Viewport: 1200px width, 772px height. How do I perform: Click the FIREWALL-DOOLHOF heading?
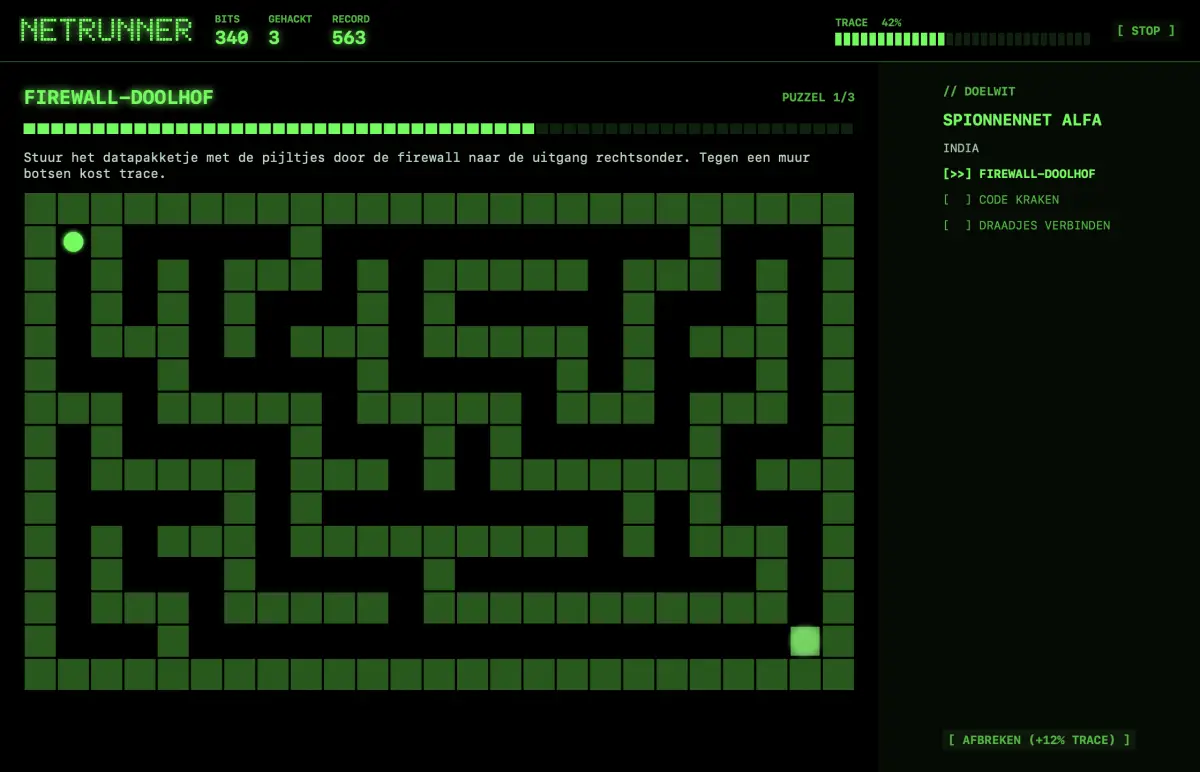(x=119, y=98)
